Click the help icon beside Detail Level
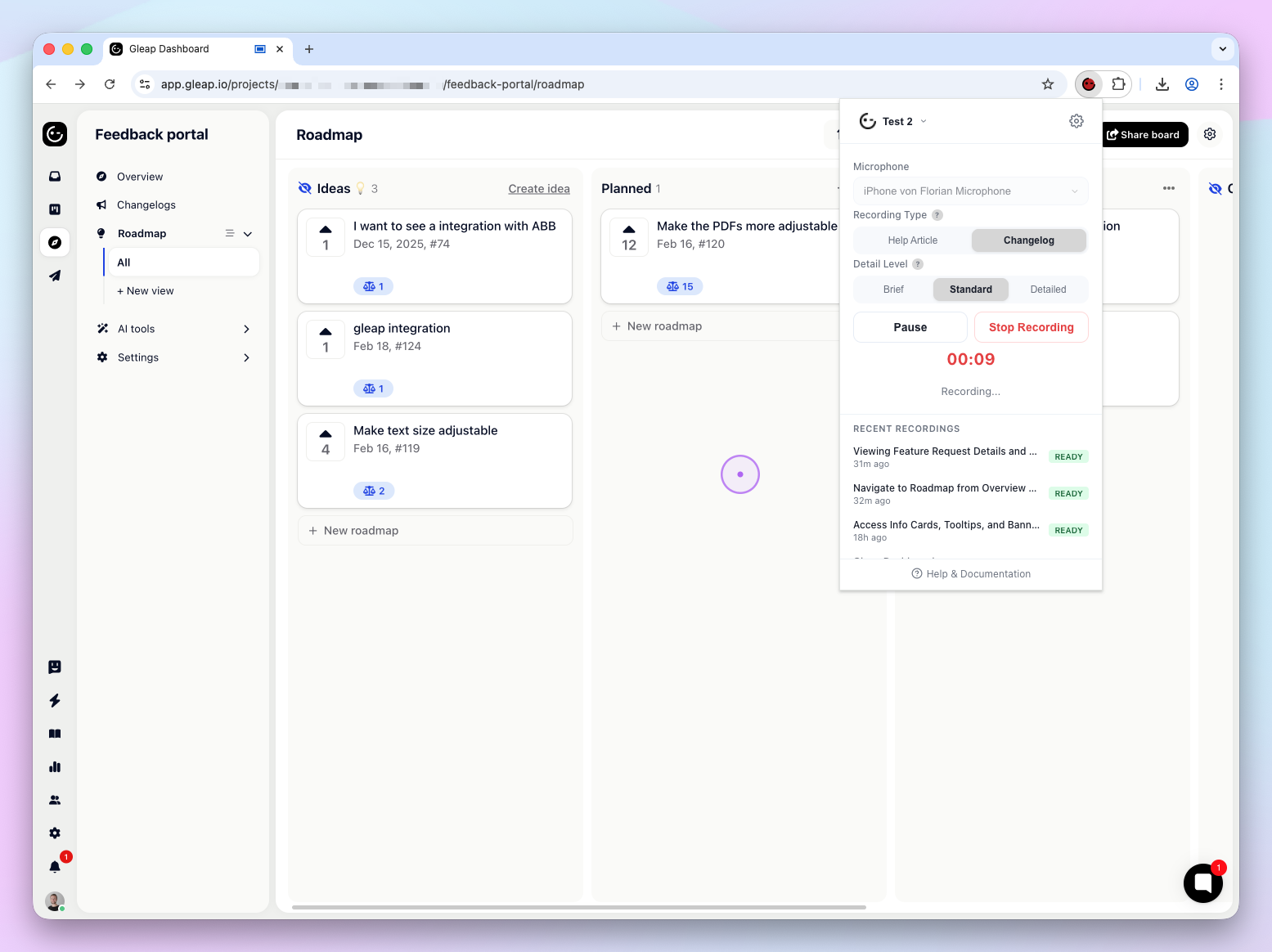 tap(918, 264)
